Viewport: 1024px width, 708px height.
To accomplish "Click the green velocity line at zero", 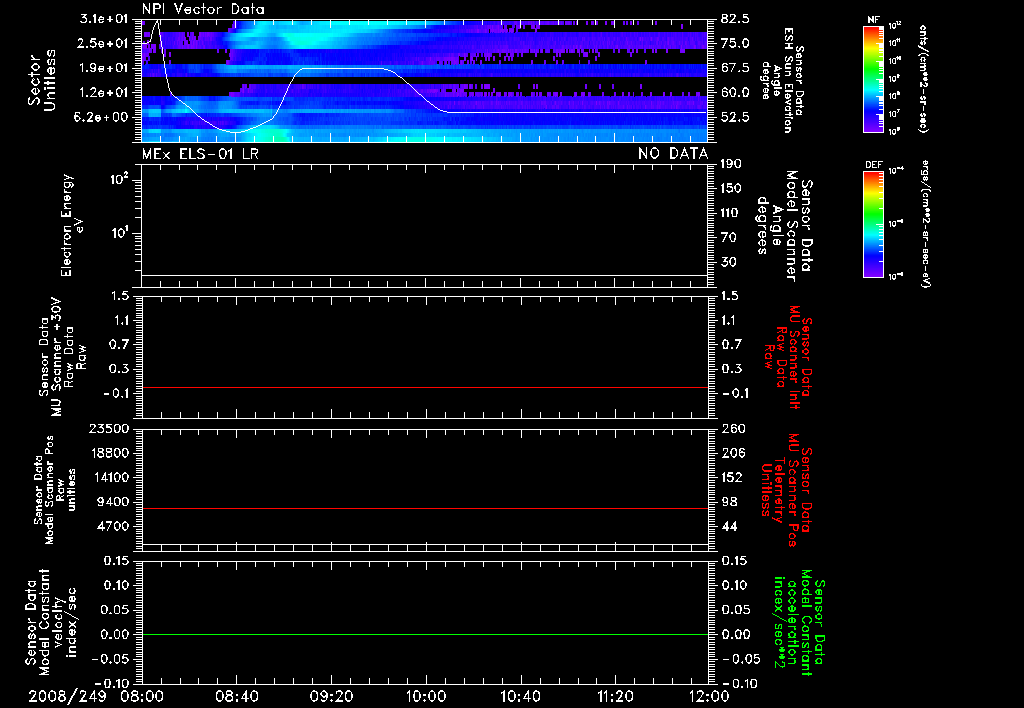I will 424,634.
